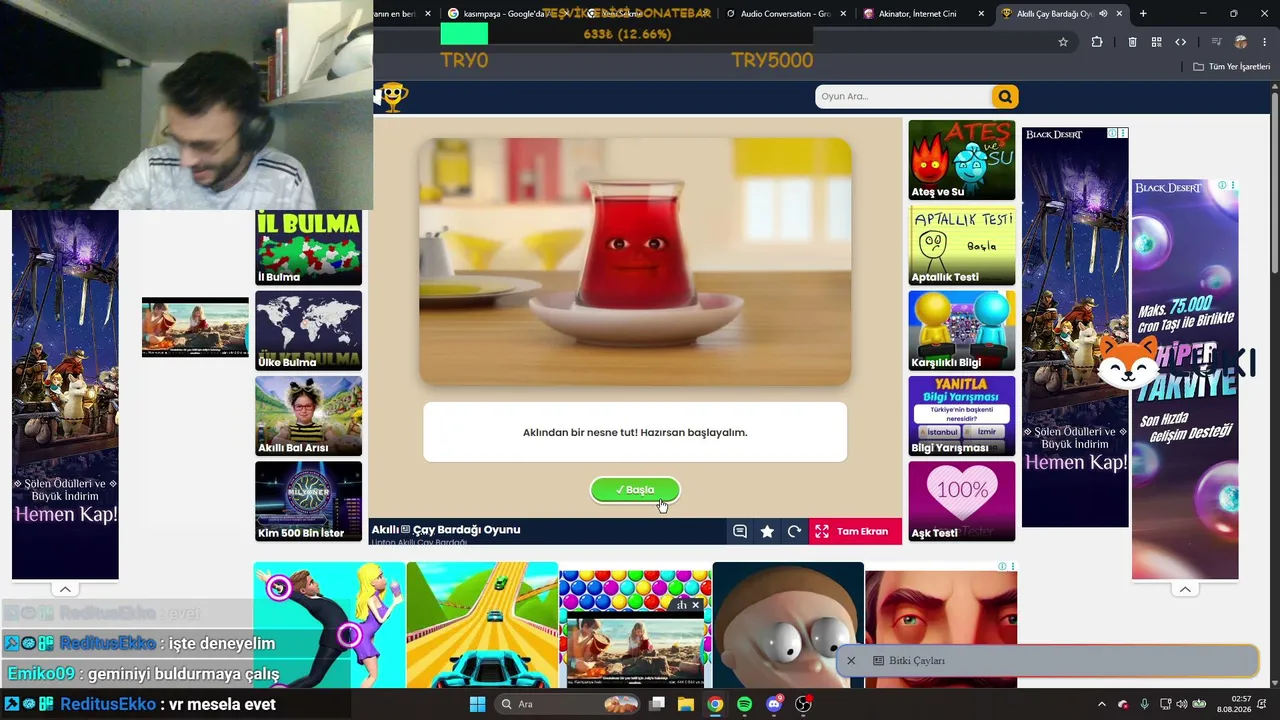Click the code brackets extension icon
The height and width of the screenshot is (720, 1280).
1180,42
